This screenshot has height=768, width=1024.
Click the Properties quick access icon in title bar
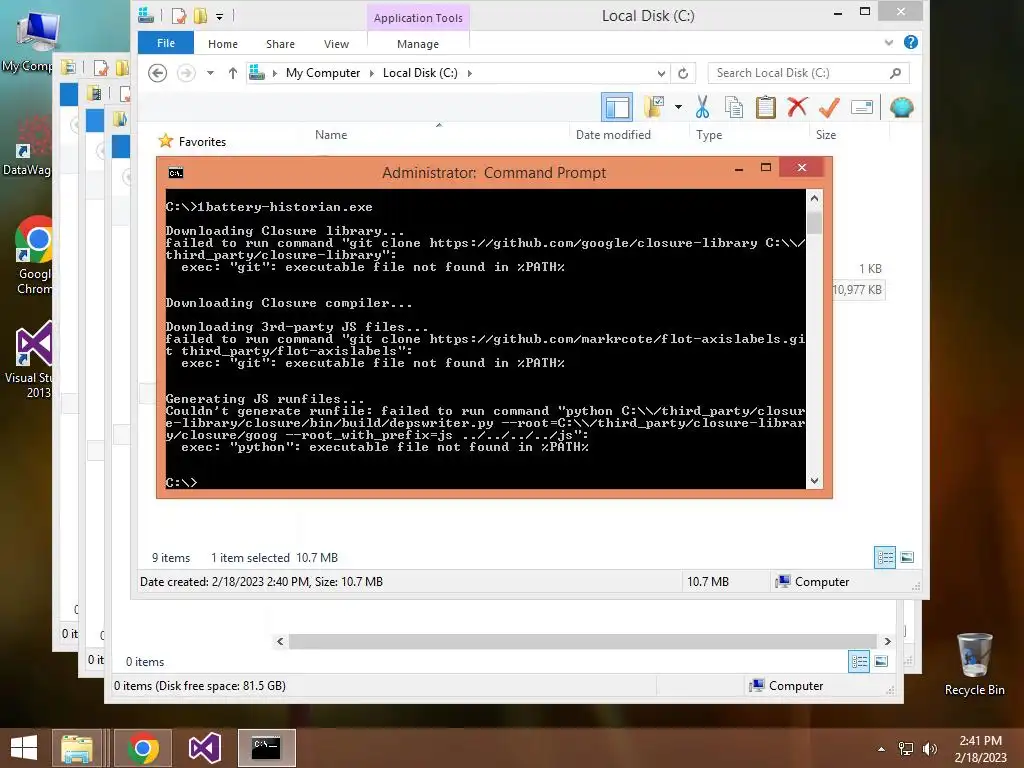[179, 16]
